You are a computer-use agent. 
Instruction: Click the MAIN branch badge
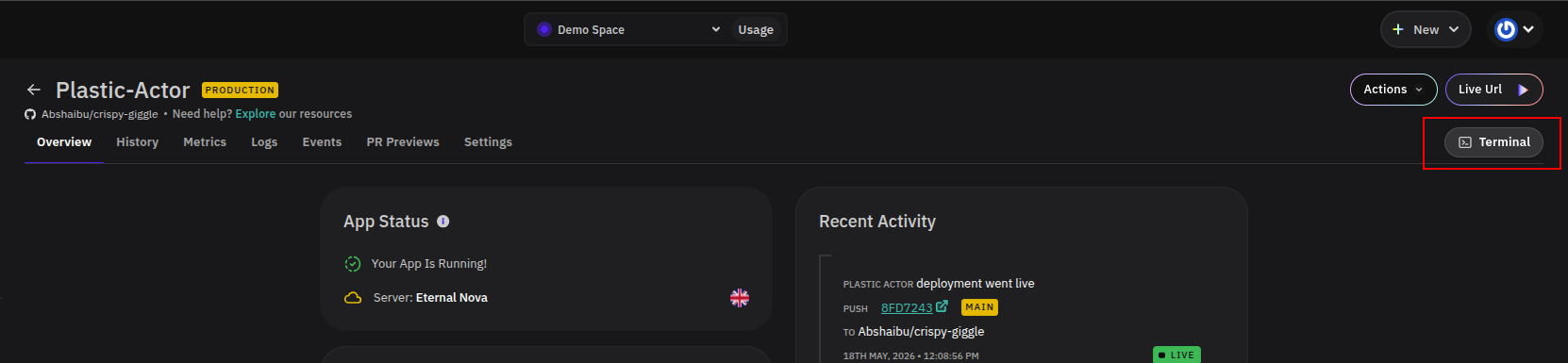click(x=979, y=307)
